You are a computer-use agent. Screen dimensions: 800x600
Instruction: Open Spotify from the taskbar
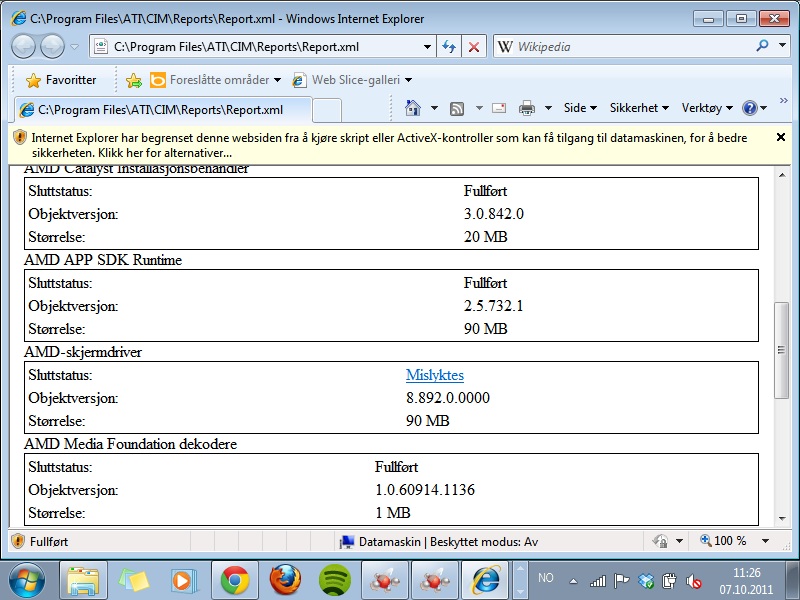[335, 579]
